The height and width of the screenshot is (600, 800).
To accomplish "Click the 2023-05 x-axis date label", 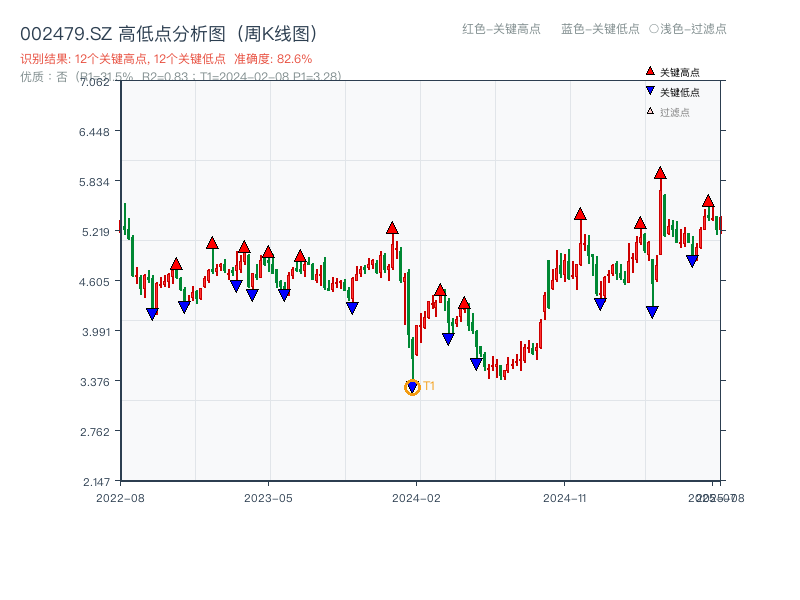I will [268, 498].
